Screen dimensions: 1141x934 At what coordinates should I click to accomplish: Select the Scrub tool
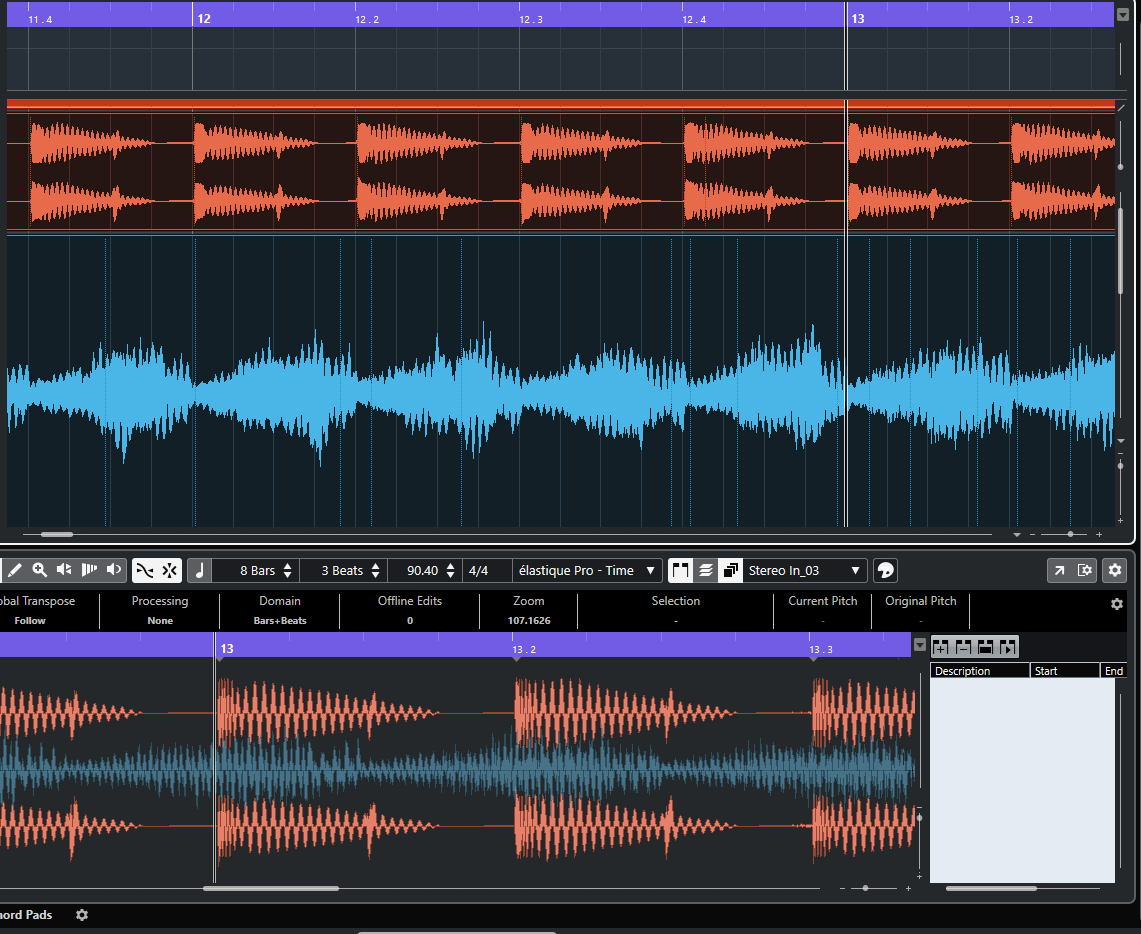(x=89, y=570)
